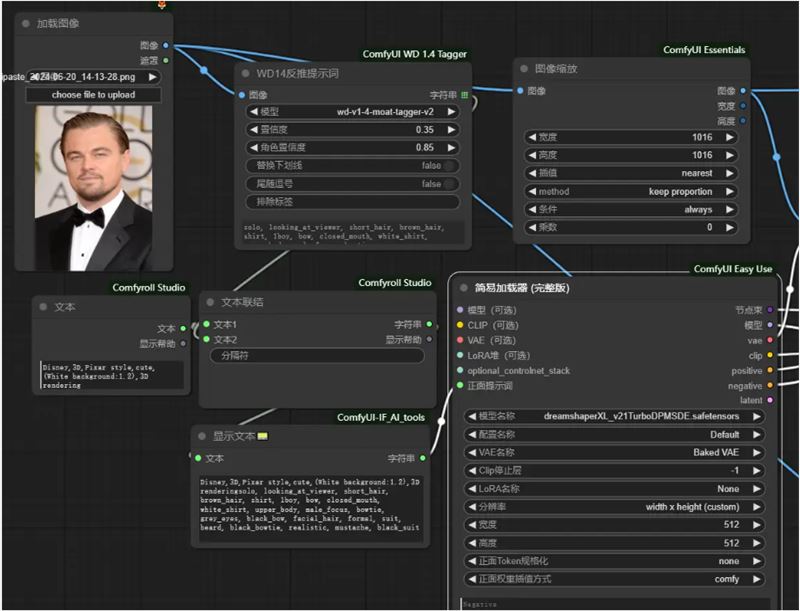The width and height of the screenshot is (800, 611).
Task: Click ComfyUI WD 1.4 Tagger badge label
Action: pyautogui.click(x=414, y=54)
